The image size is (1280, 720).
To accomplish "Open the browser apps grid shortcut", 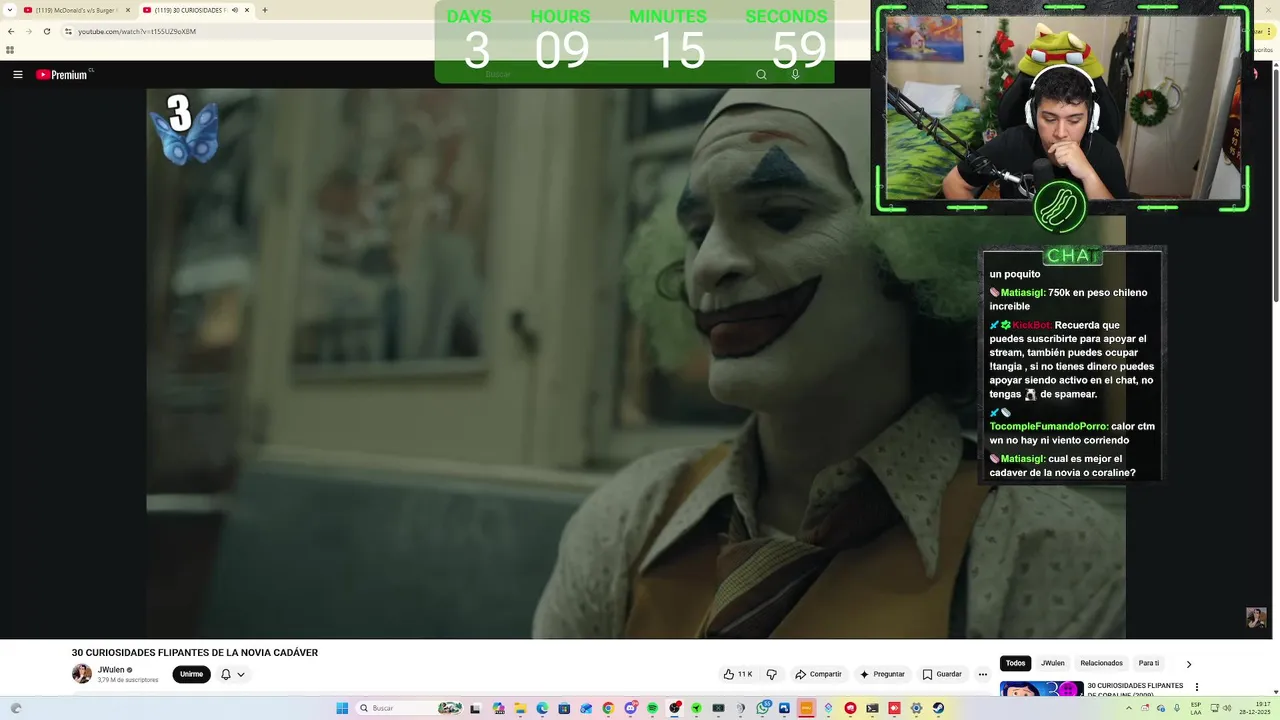I will [x=10, y=50].
